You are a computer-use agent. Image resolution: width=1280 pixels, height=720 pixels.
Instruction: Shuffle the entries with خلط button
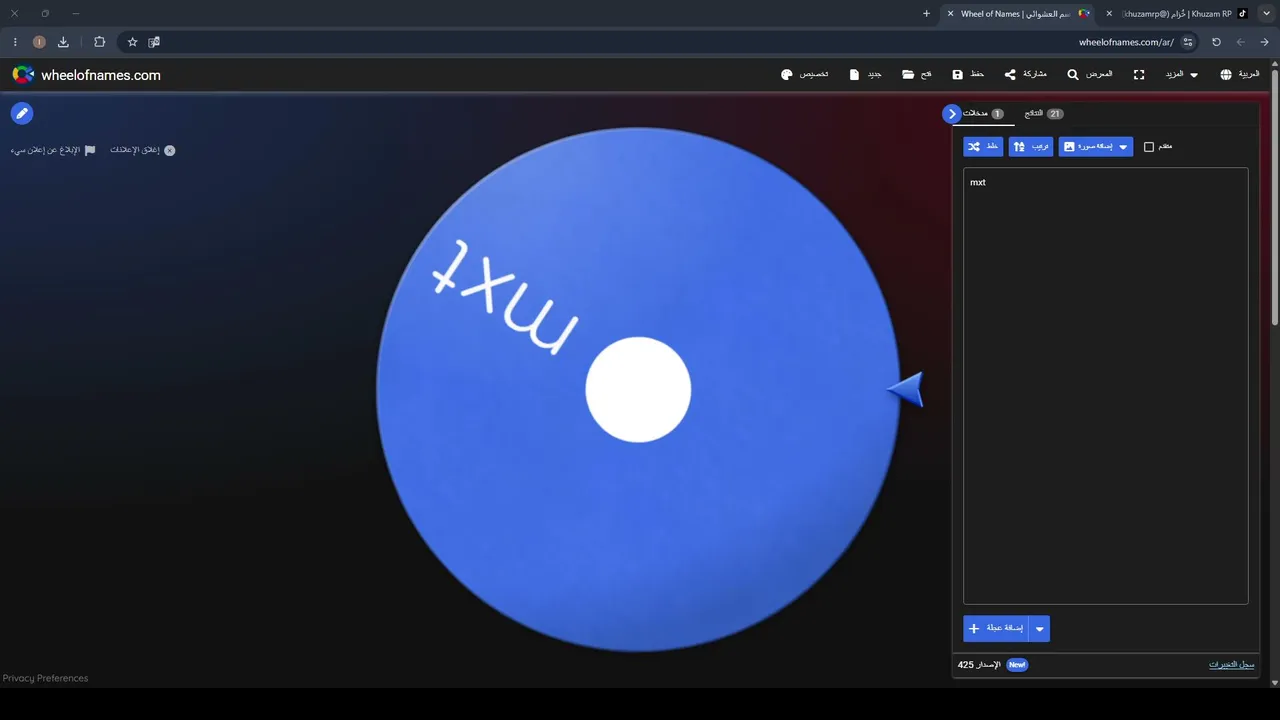(x=983, y=147)
